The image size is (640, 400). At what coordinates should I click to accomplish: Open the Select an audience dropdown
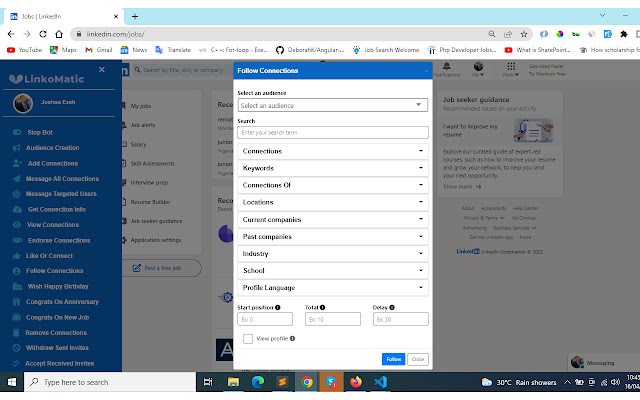tap(333, 105)
